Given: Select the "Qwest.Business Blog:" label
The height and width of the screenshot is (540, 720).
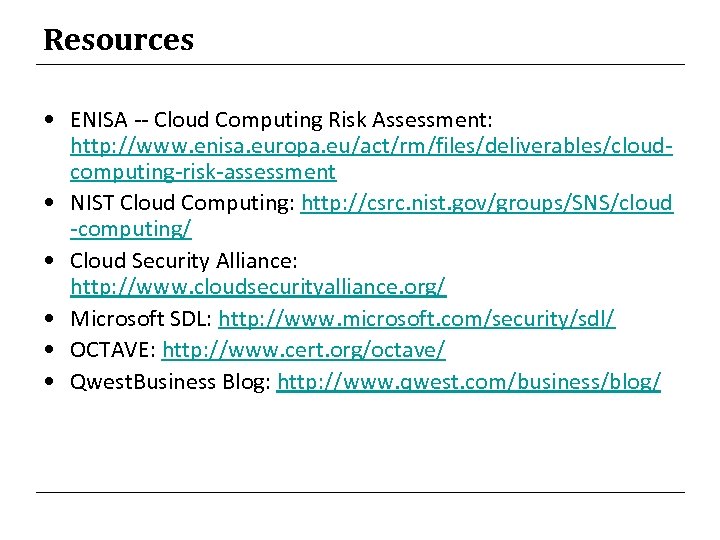Looking at the screenshot, I should tap(170, 381).
